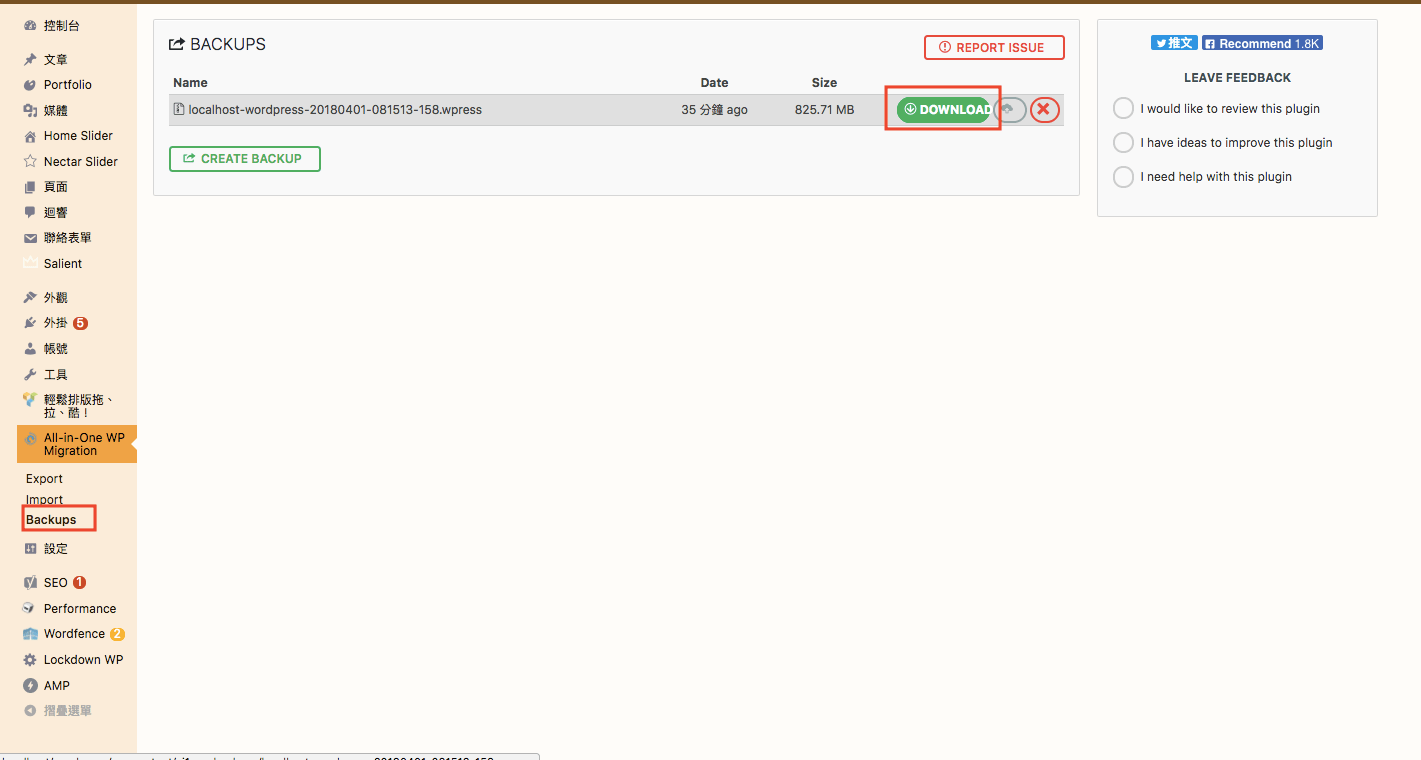Click the Create Backup button
Screen dimensions: 1421x760
coord(245,159)
